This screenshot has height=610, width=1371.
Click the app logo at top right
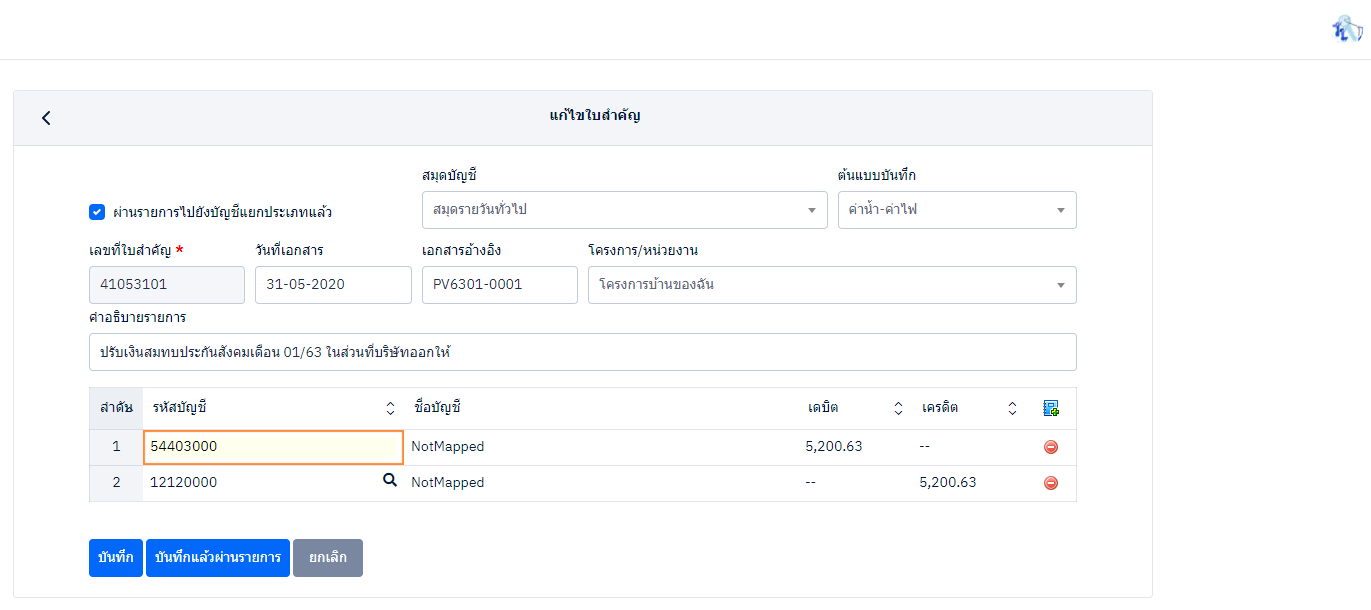point(1346,29)
